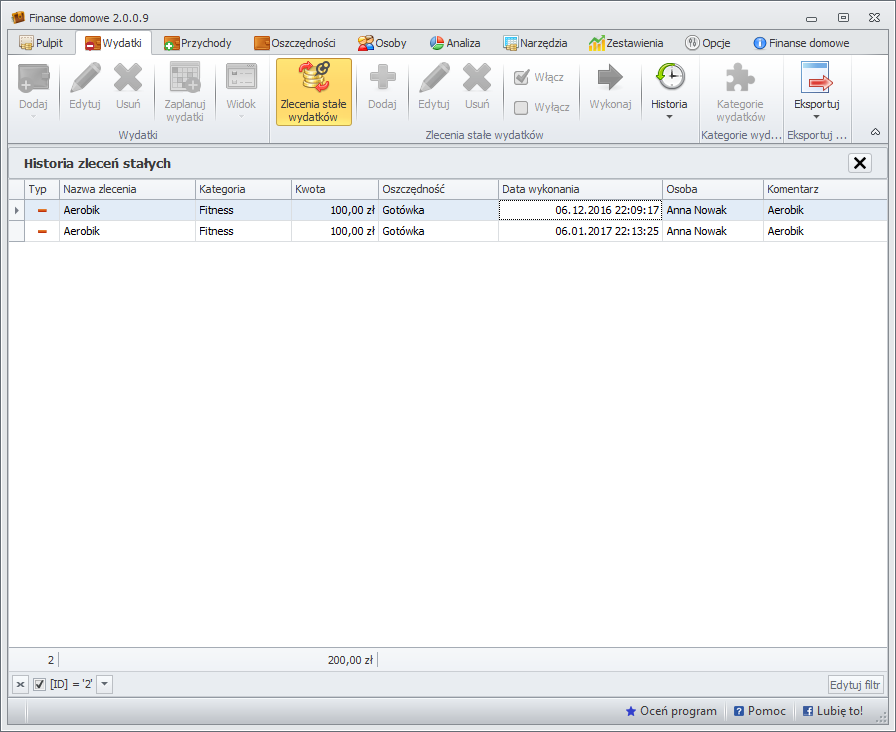Screen dimensions: 896x732
Task: Click the Zaplanuj wydatki calendar icon
Action: click(184, 80)
